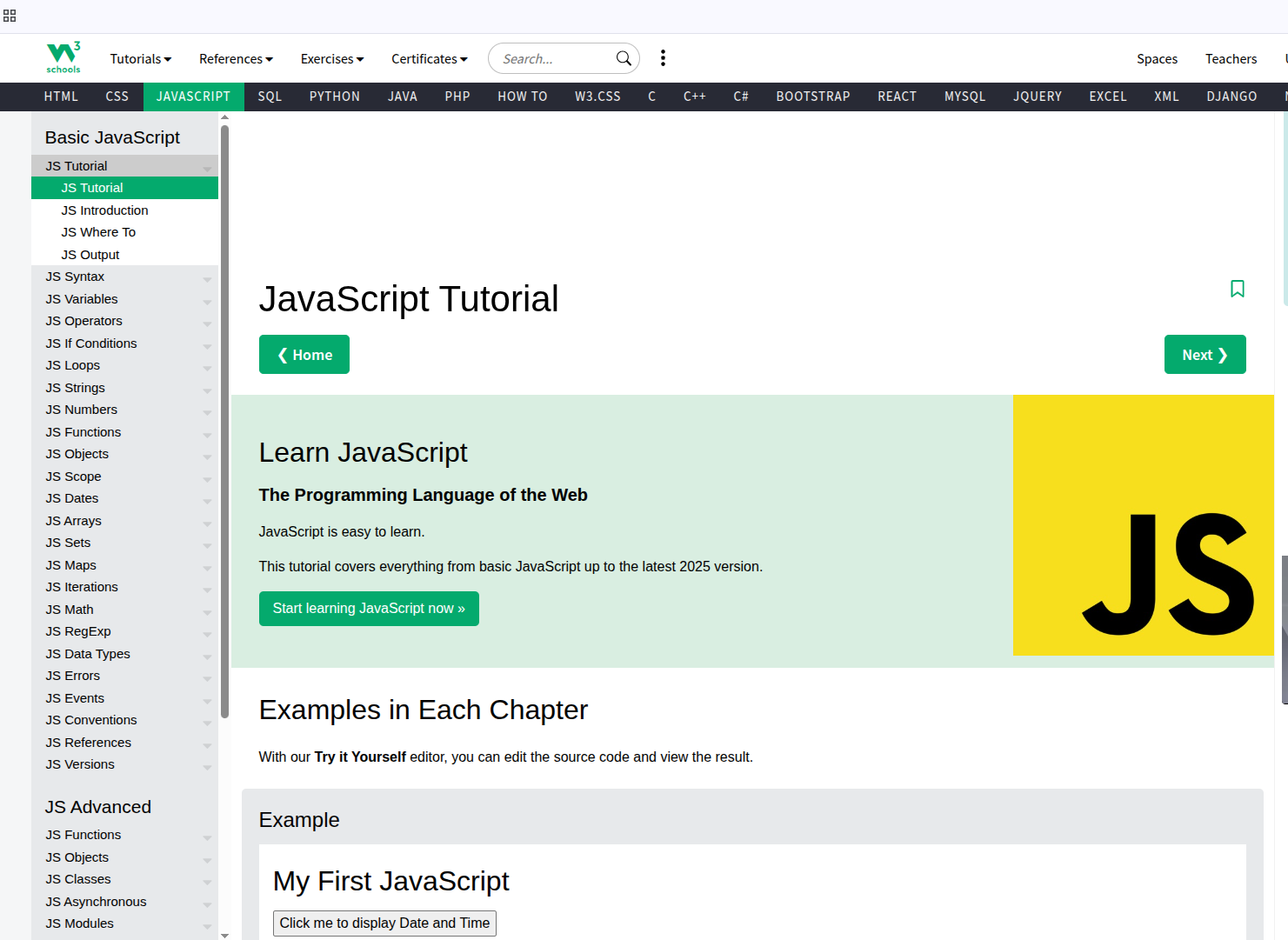Click the yellow JS logo image

(x=1143, y=525)
